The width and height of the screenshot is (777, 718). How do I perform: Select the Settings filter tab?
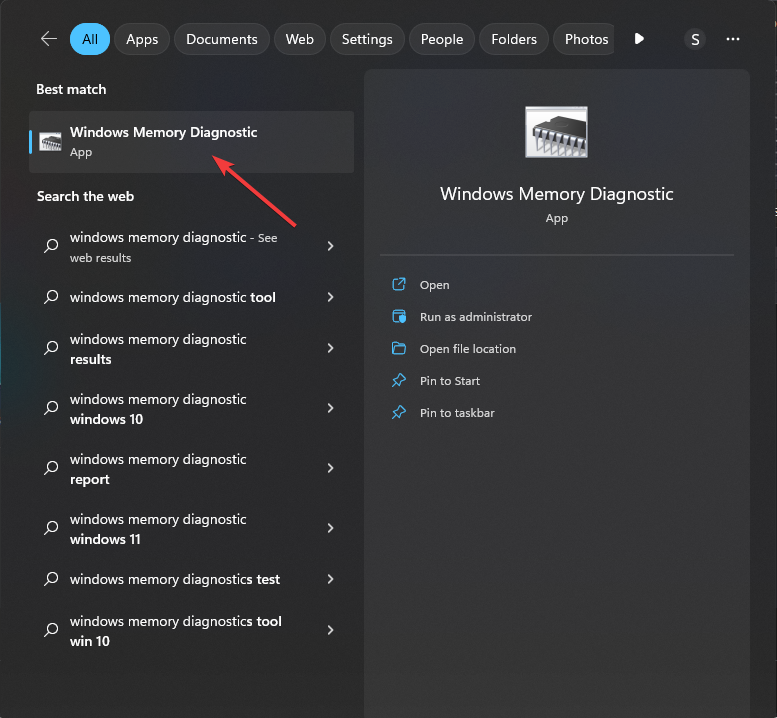[367, 39]
